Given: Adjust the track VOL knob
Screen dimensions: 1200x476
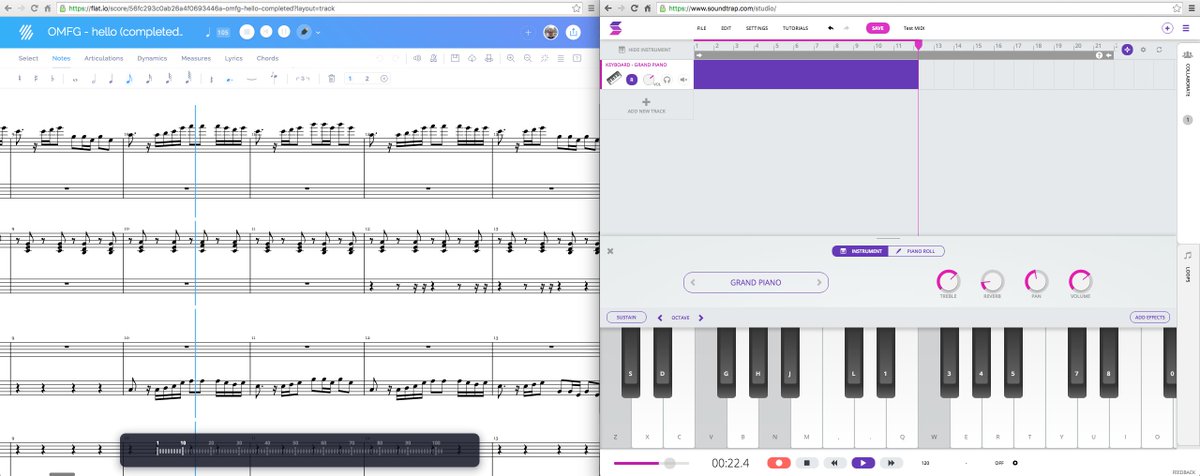Looking at the screenshot, I should 649,79.
